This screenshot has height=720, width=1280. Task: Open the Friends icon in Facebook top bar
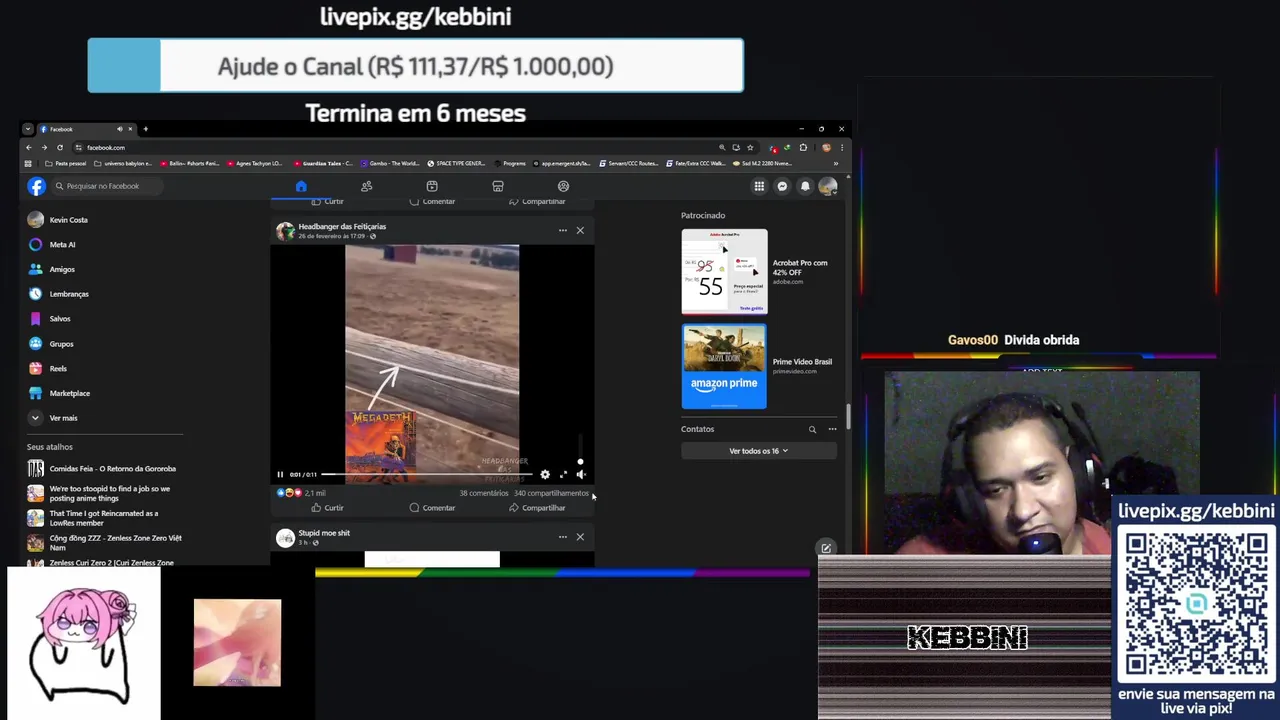coord(367,186)
